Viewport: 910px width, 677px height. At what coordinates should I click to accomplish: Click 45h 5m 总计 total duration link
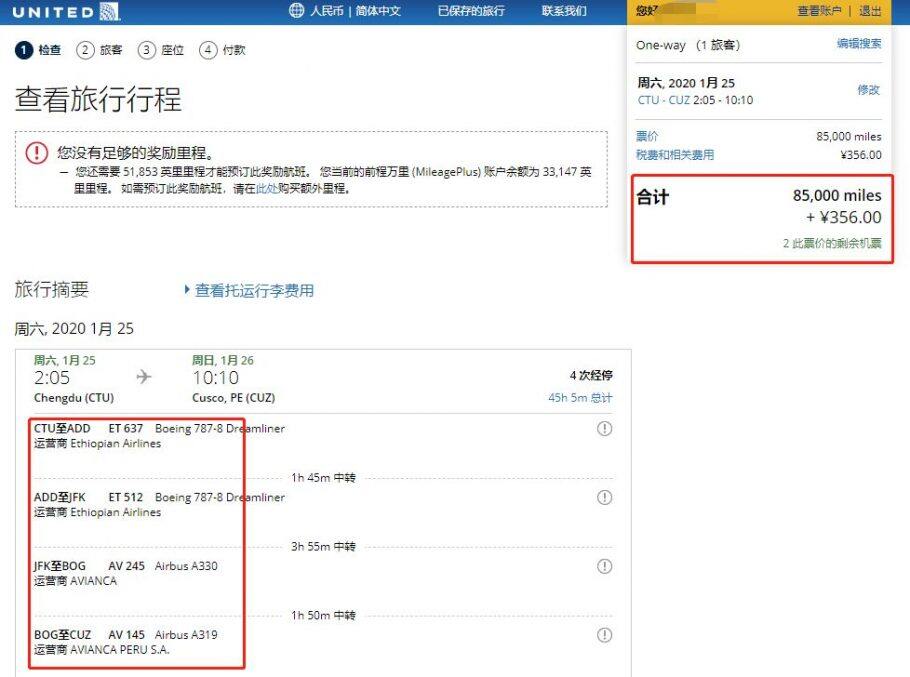580,398
